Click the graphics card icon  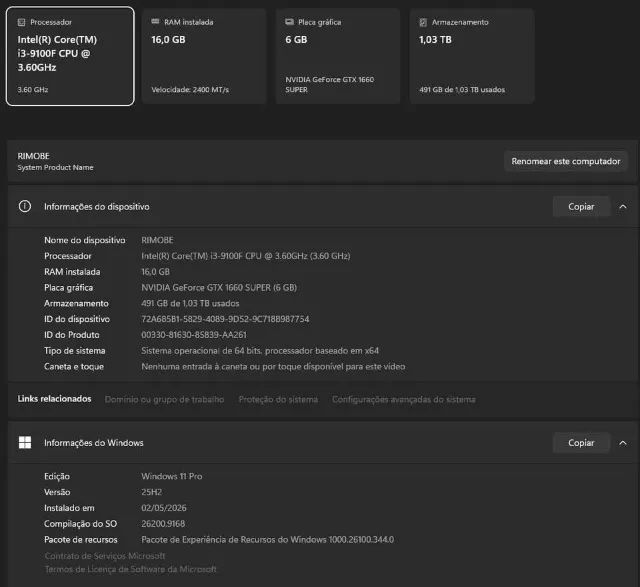point(289,22)
